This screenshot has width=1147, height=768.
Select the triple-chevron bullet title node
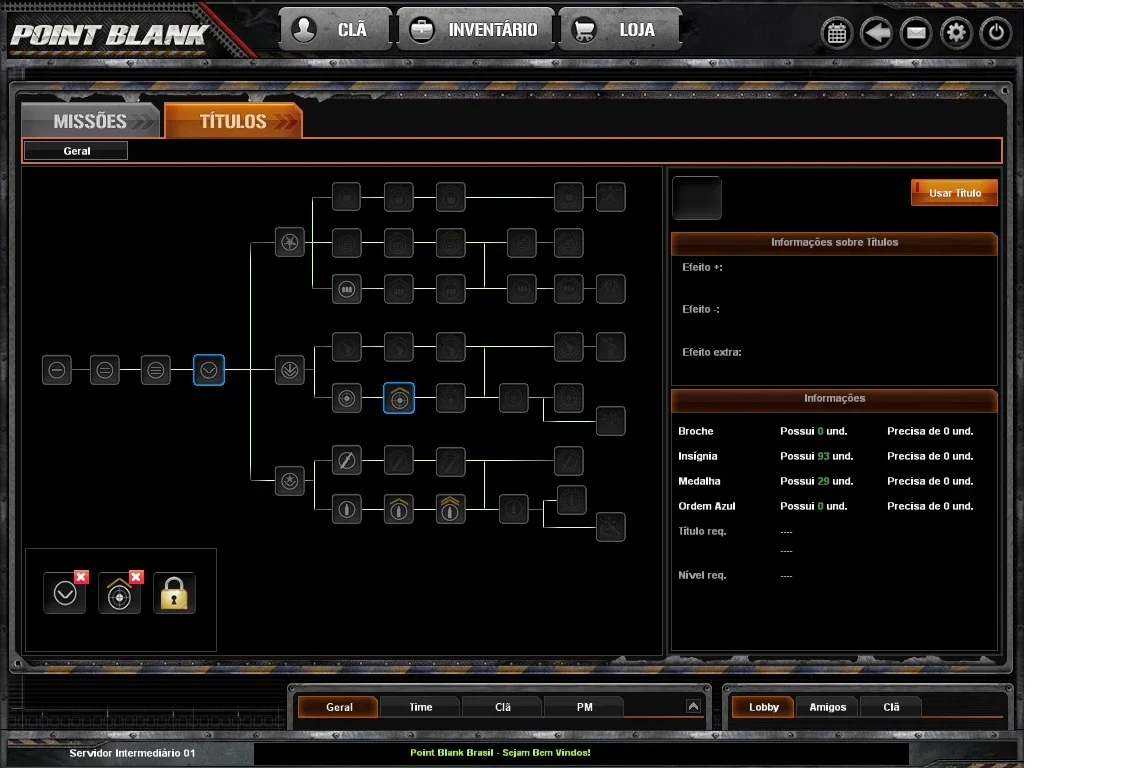coord(451,509)
